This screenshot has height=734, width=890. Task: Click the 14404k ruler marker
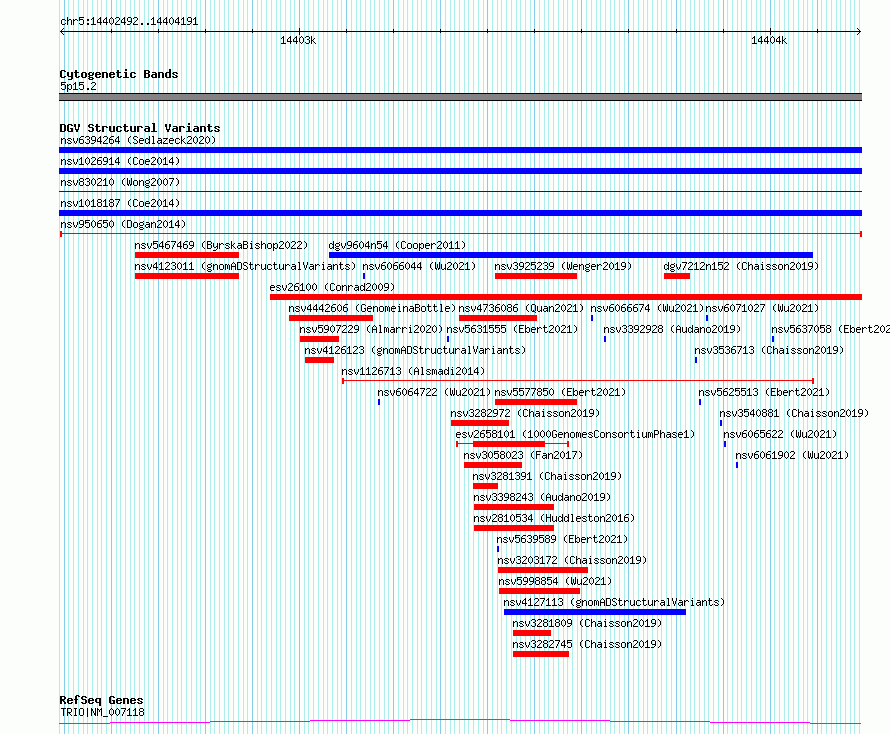pyautogui.click(x=769, y=40)
